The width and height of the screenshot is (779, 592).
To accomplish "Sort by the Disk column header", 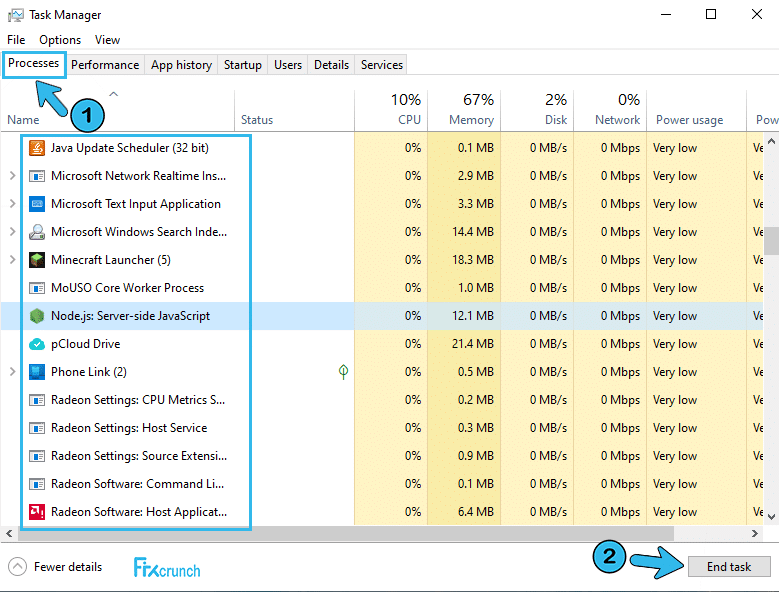I will coord(537,110).
